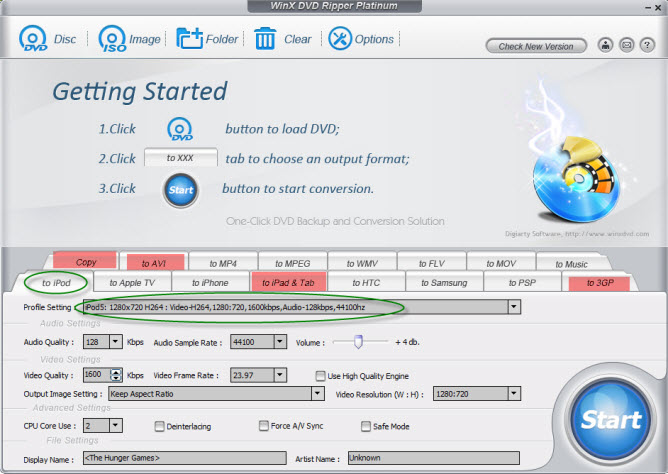Image resolution: width=668 pixels, height=474 pixels.
Task: Select the to AVI tab
Action: (x=153, y=263)
